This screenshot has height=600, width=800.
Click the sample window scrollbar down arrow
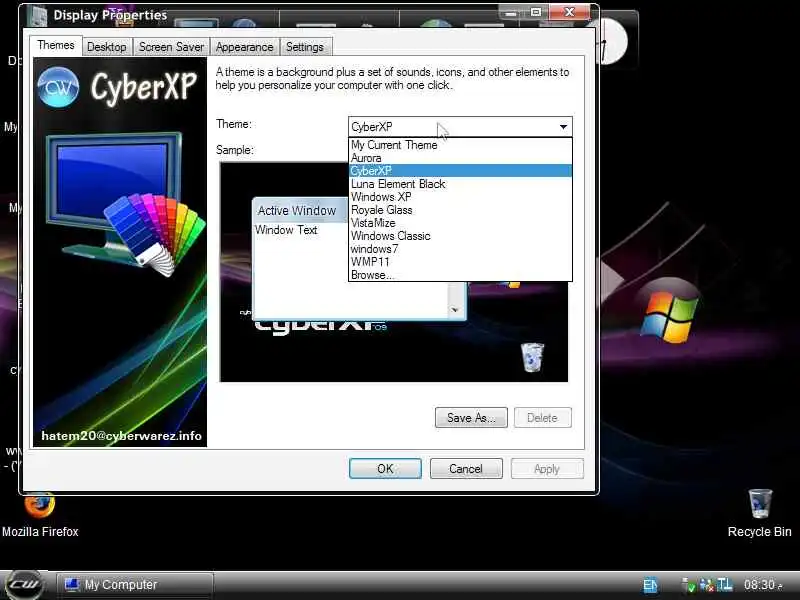(x=455, y=310)
